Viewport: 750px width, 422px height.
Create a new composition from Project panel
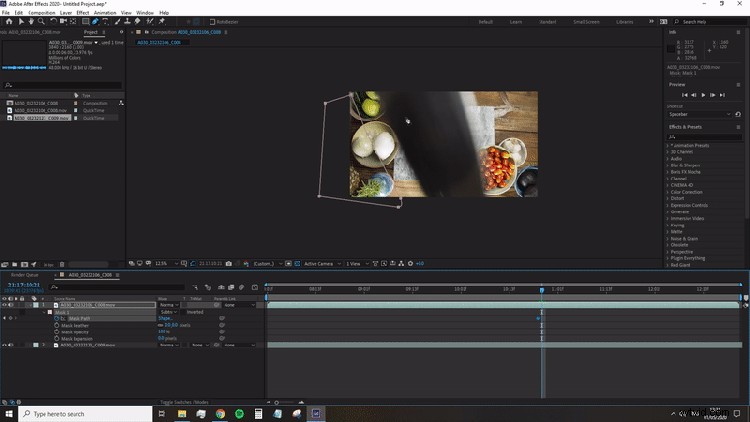(x=24, y=265)
